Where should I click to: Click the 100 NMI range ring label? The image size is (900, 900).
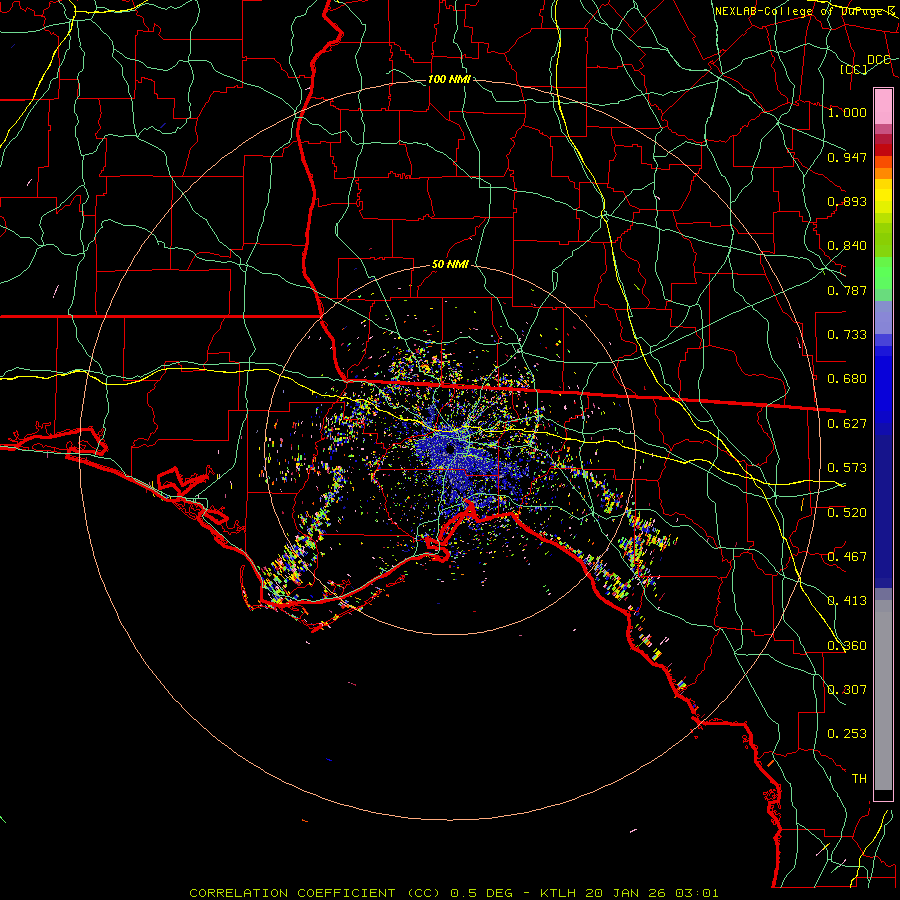pyautogui.click(x=449, y=79)
